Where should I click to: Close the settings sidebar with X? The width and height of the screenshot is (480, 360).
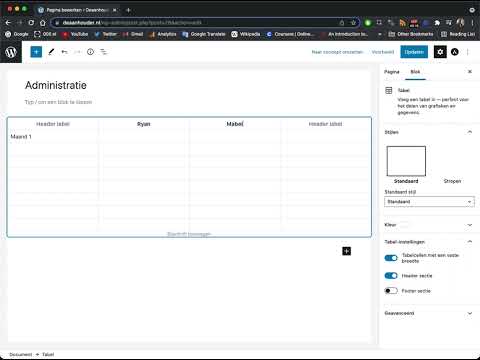click(x=470, y=72)
